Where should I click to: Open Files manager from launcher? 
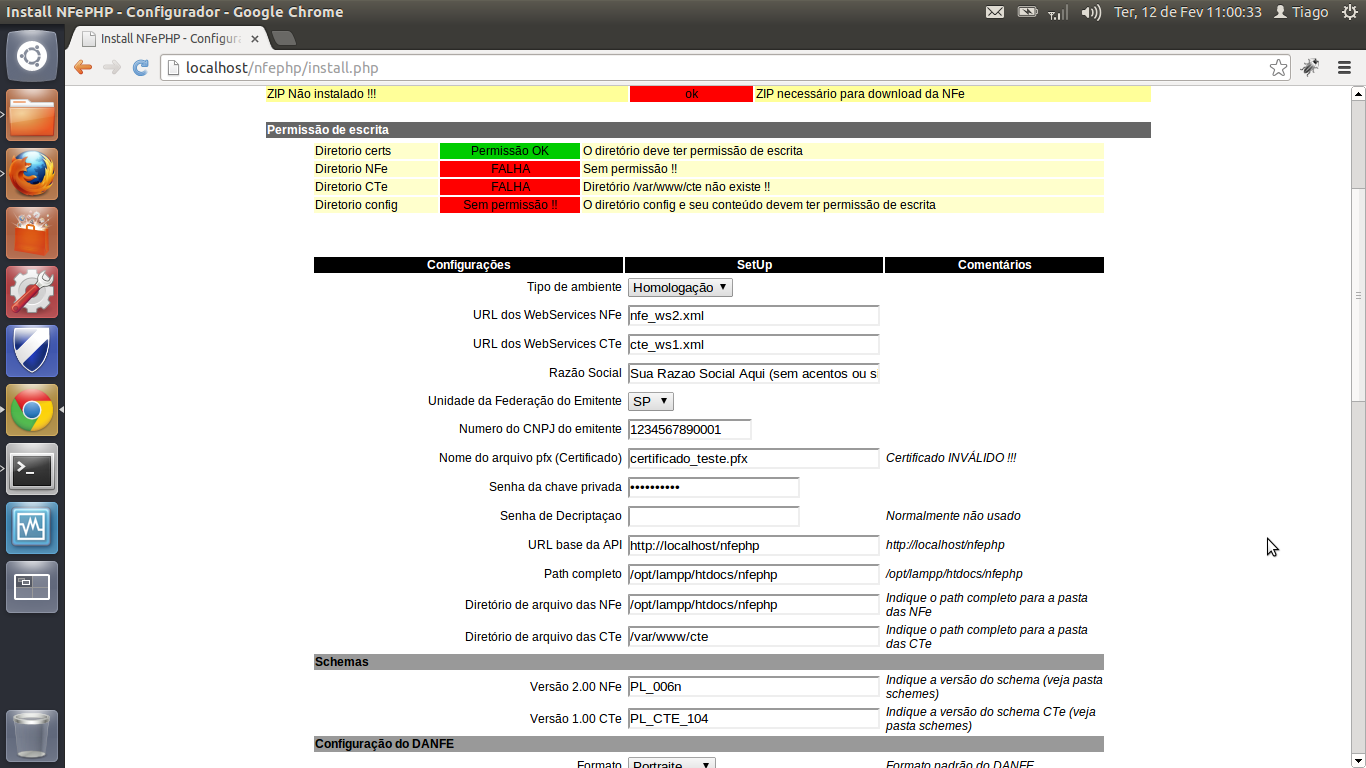(x=32, y=115)
